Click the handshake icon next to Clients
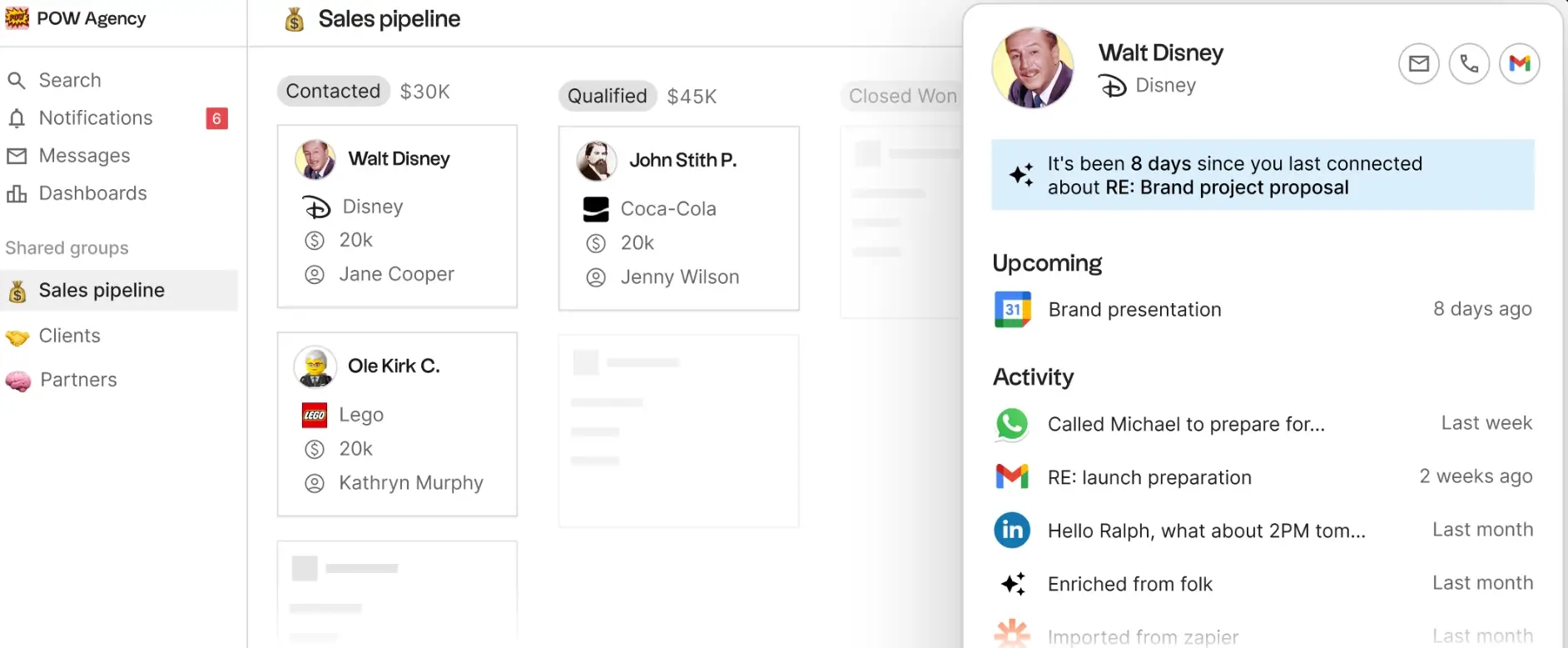 (17, 336)
